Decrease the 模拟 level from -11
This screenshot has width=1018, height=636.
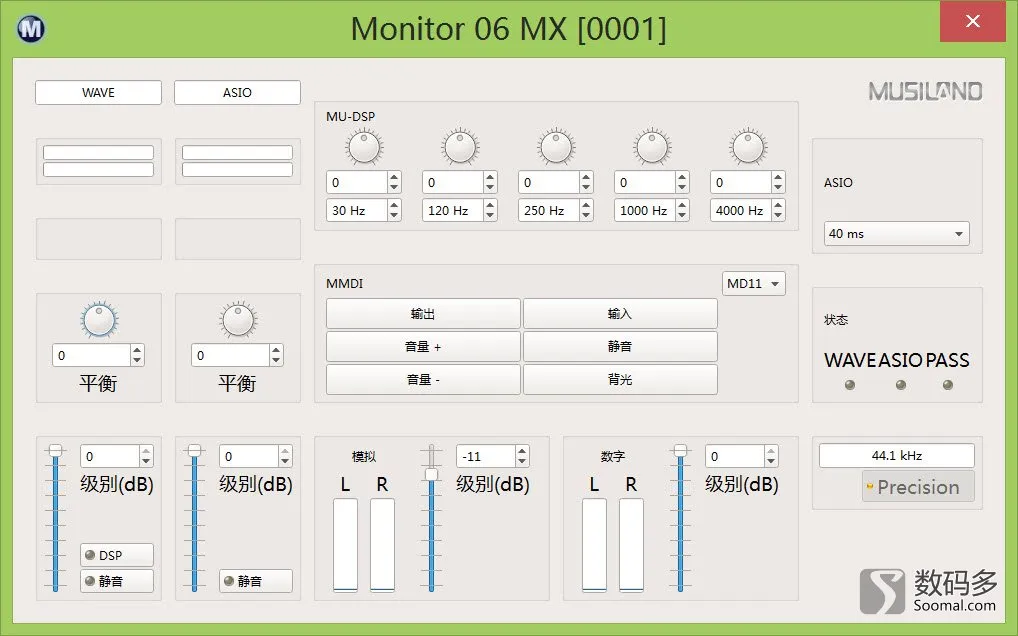(522, 461)
